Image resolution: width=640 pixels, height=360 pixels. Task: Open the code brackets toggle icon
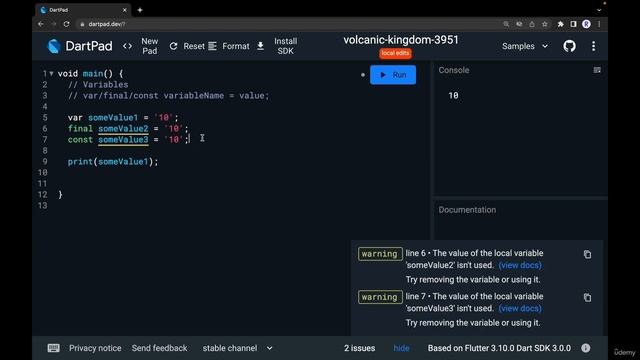pos(127,46)
